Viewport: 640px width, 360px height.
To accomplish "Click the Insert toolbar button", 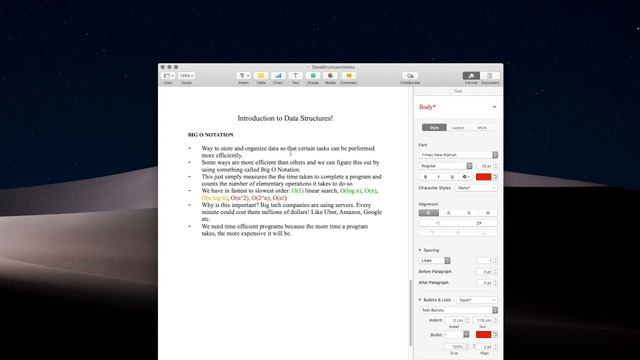I will pyautogui.click(x=243, y=76).
